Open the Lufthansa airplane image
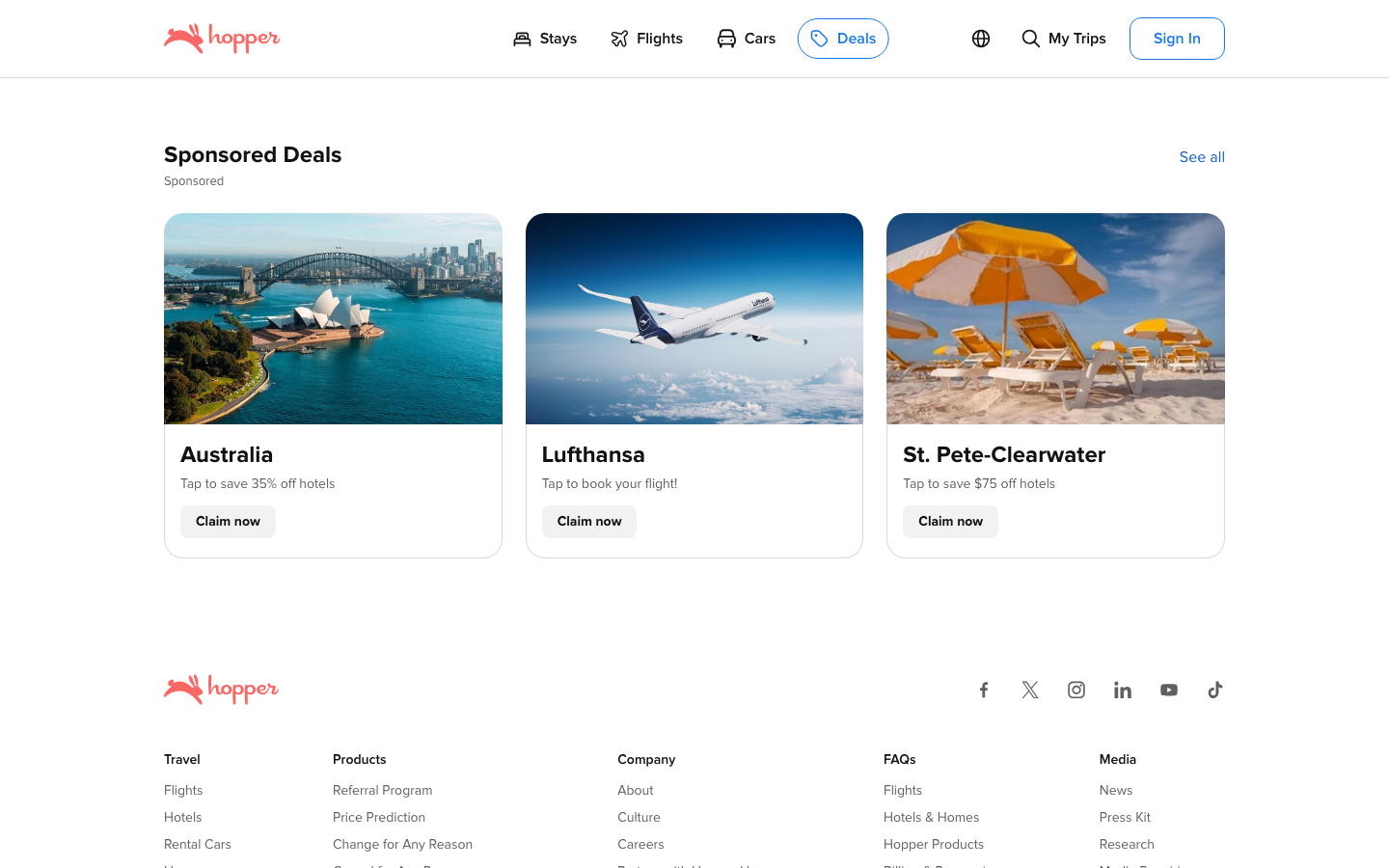This screenshot has width=1389, height=868. pos(694,318)
